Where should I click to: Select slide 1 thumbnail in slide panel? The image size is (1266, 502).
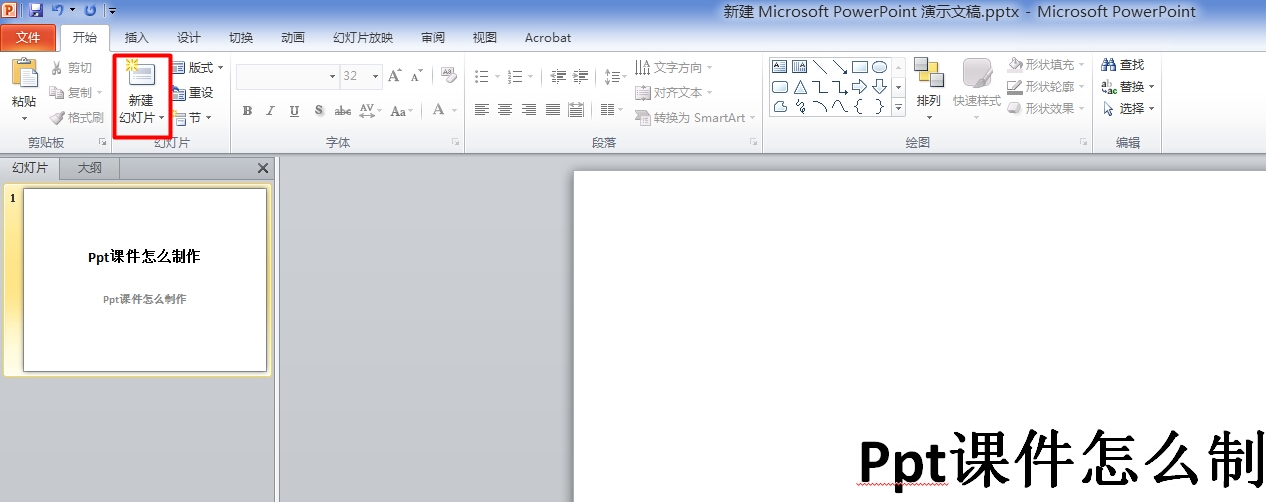tap(145, 280)
